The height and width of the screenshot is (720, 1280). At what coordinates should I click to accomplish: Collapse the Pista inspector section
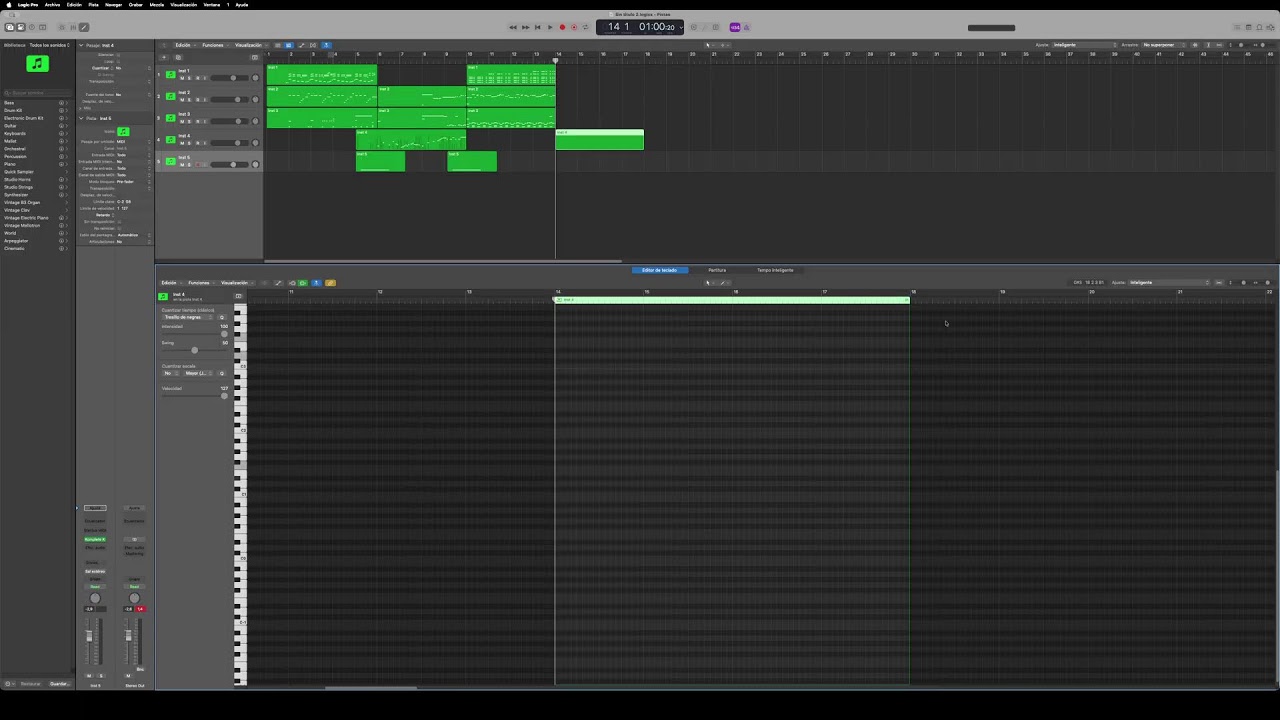(x=82, y=118)
